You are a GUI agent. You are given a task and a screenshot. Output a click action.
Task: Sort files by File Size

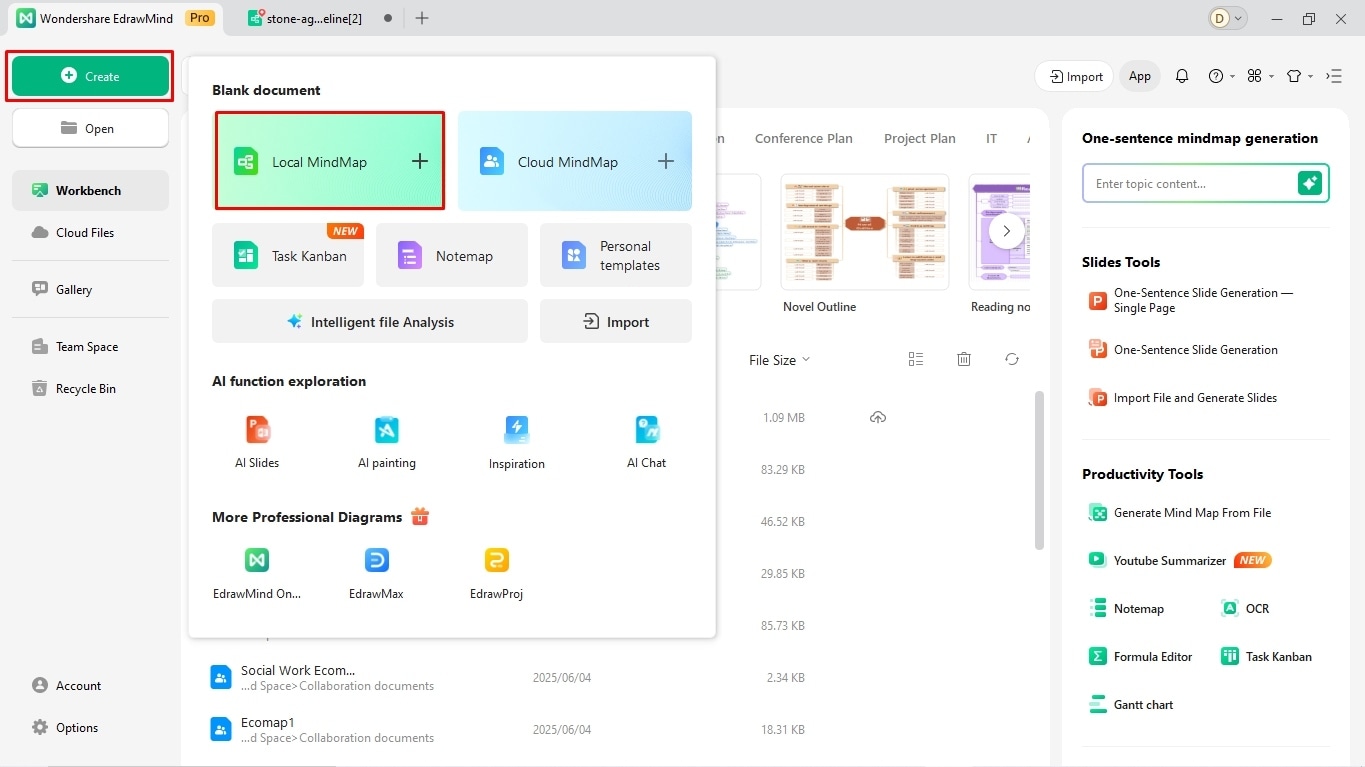pos(779,360)
